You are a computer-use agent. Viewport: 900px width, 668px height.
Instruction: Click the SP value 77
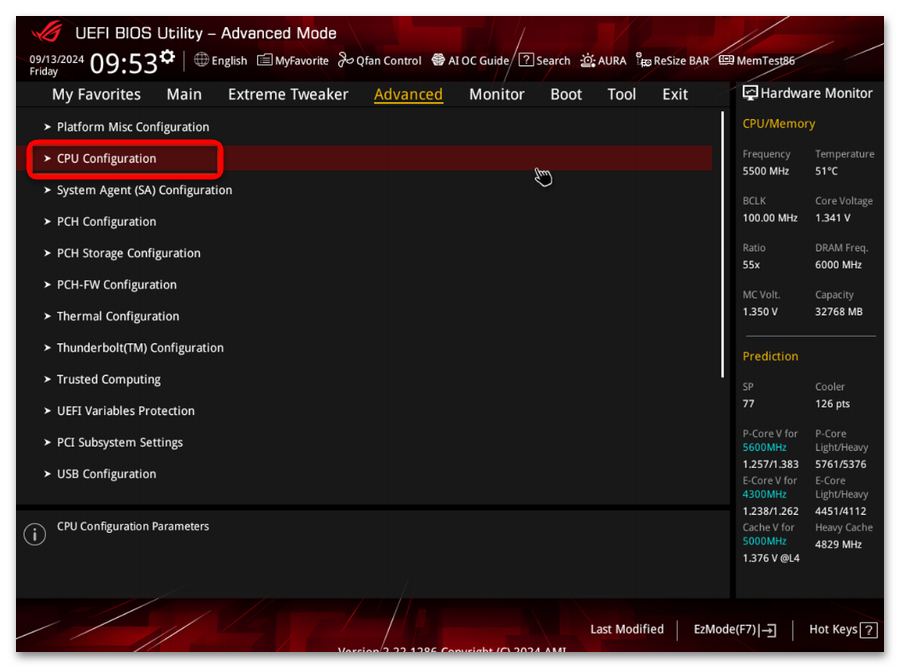pyautogui.click(x=748, y=404)
